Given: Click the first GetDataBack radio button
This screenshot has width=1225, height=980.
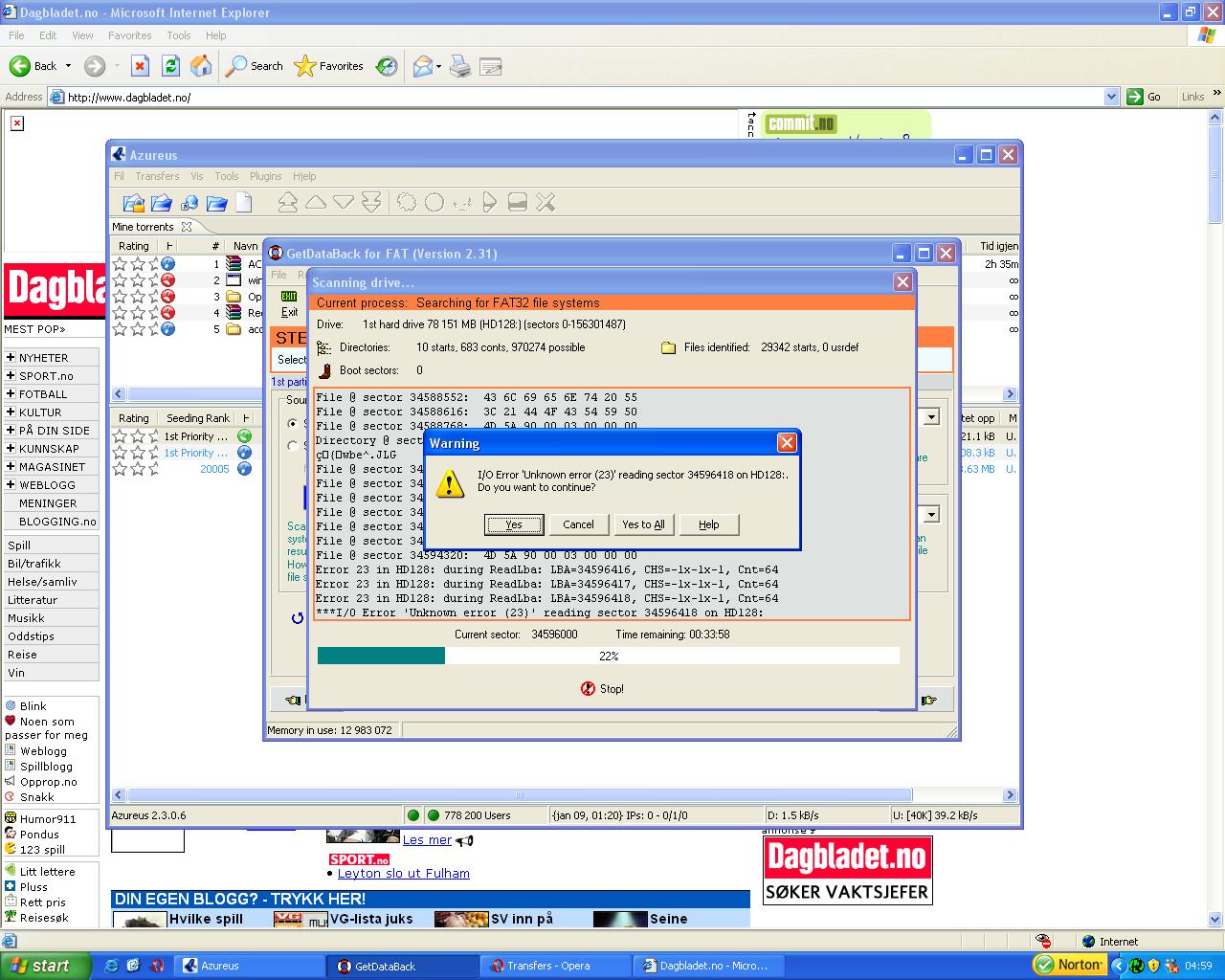Looking at the screenshot, I should coord(293,423).
